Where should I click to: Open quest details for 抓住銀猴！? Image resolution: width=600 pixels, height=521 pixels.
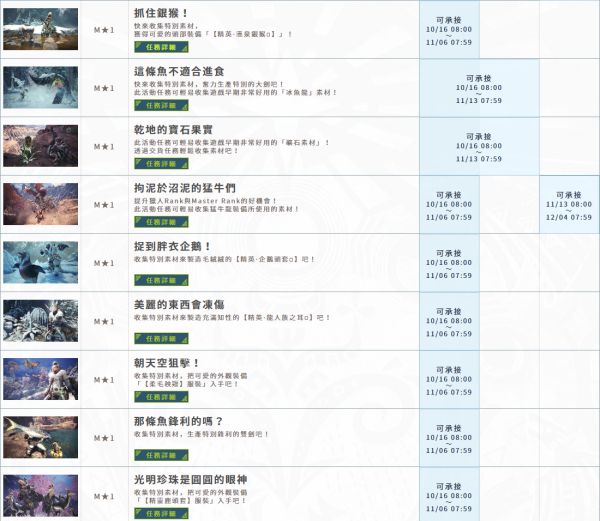coord(161,47)
